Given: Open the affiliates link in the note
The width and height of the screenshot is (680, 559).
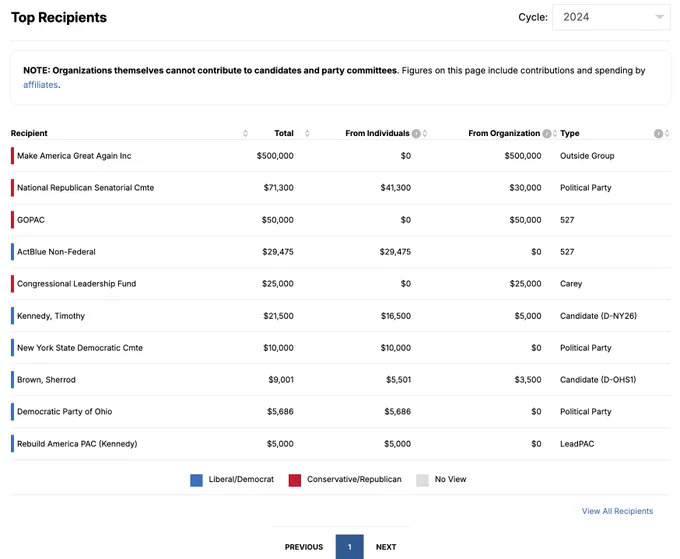Looking at the screenshot, I should point(40,85).
